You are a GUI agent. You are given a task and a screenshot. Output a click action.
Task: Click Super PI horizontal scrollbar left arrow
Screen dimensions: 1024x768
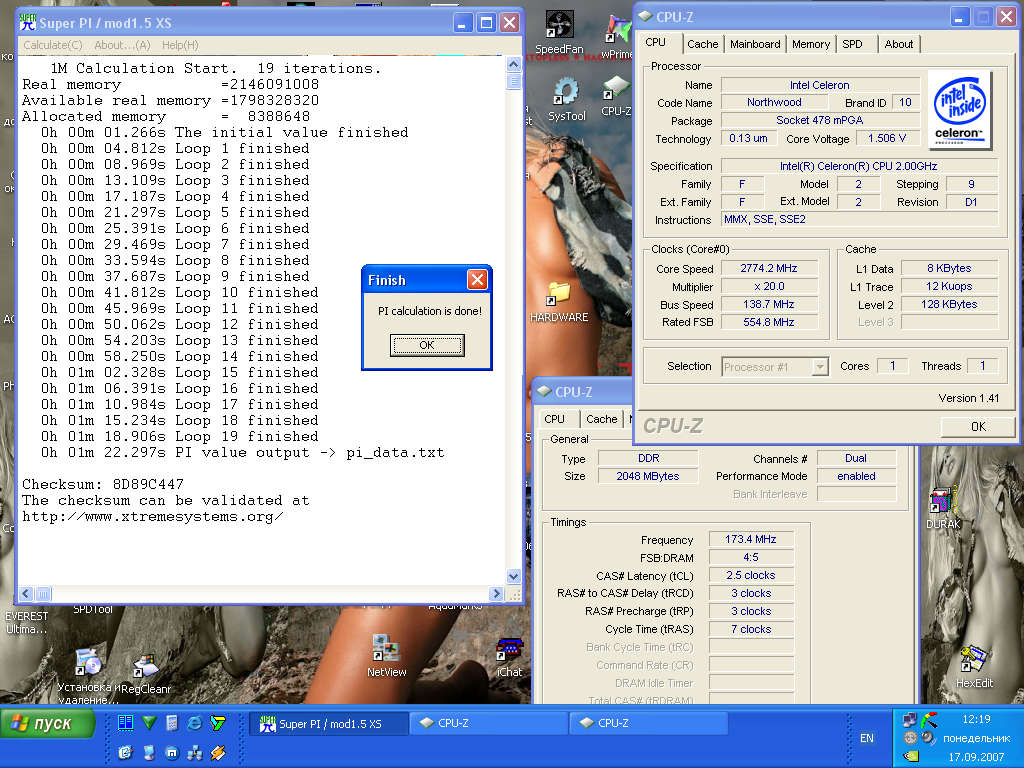(26, 594)
